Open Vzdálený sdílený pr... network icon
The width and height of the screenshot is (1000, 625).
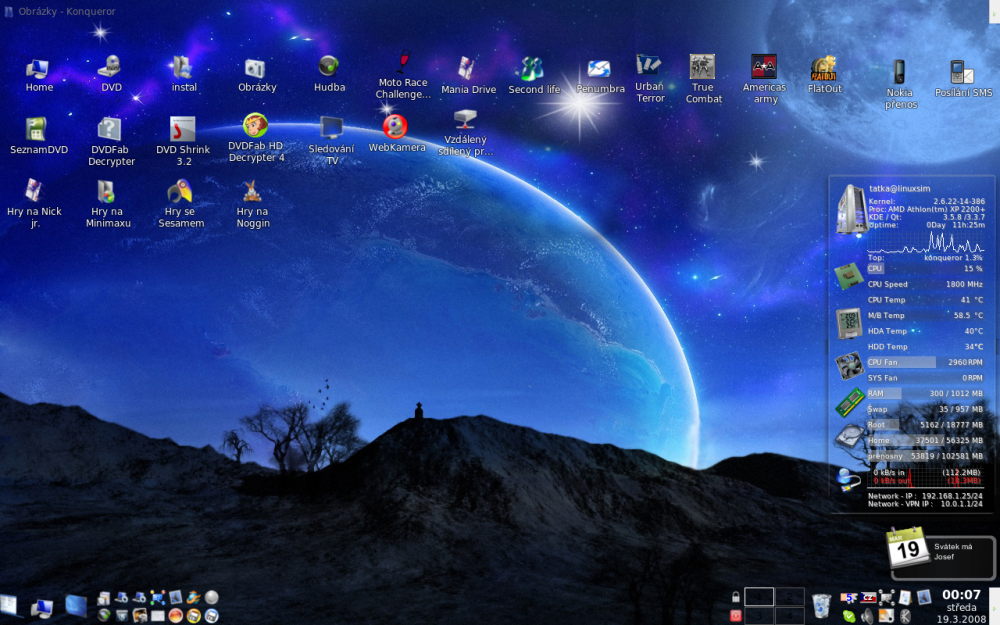(x=465, y=133)
